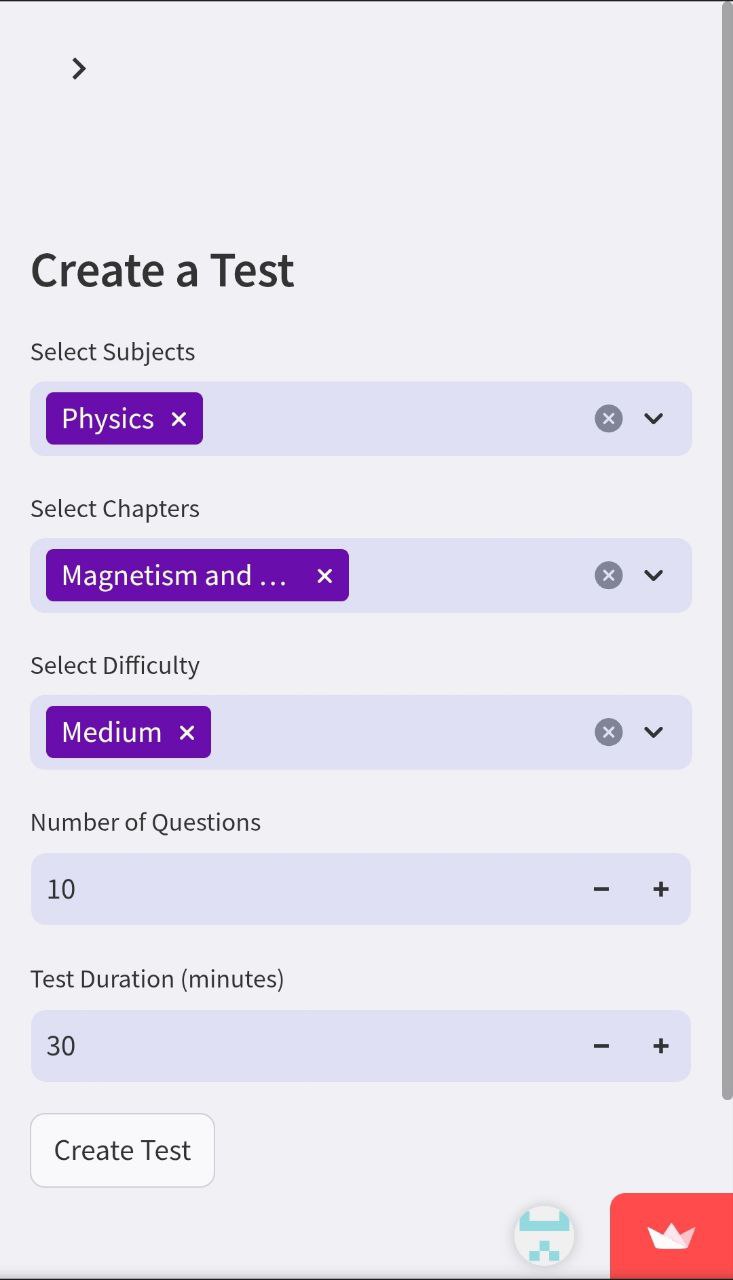Clear all selected subjects
Viewport: 733px width, 1280px height.
tap(608, 419)
